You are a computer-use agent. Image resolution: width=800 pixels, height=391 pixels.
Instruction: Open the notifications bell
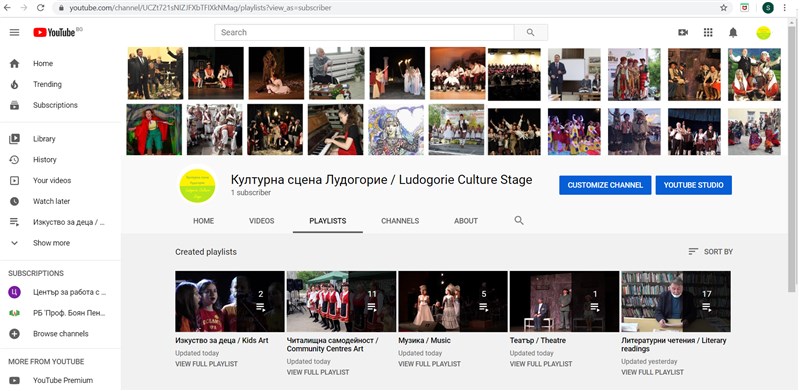click(733, 33)
